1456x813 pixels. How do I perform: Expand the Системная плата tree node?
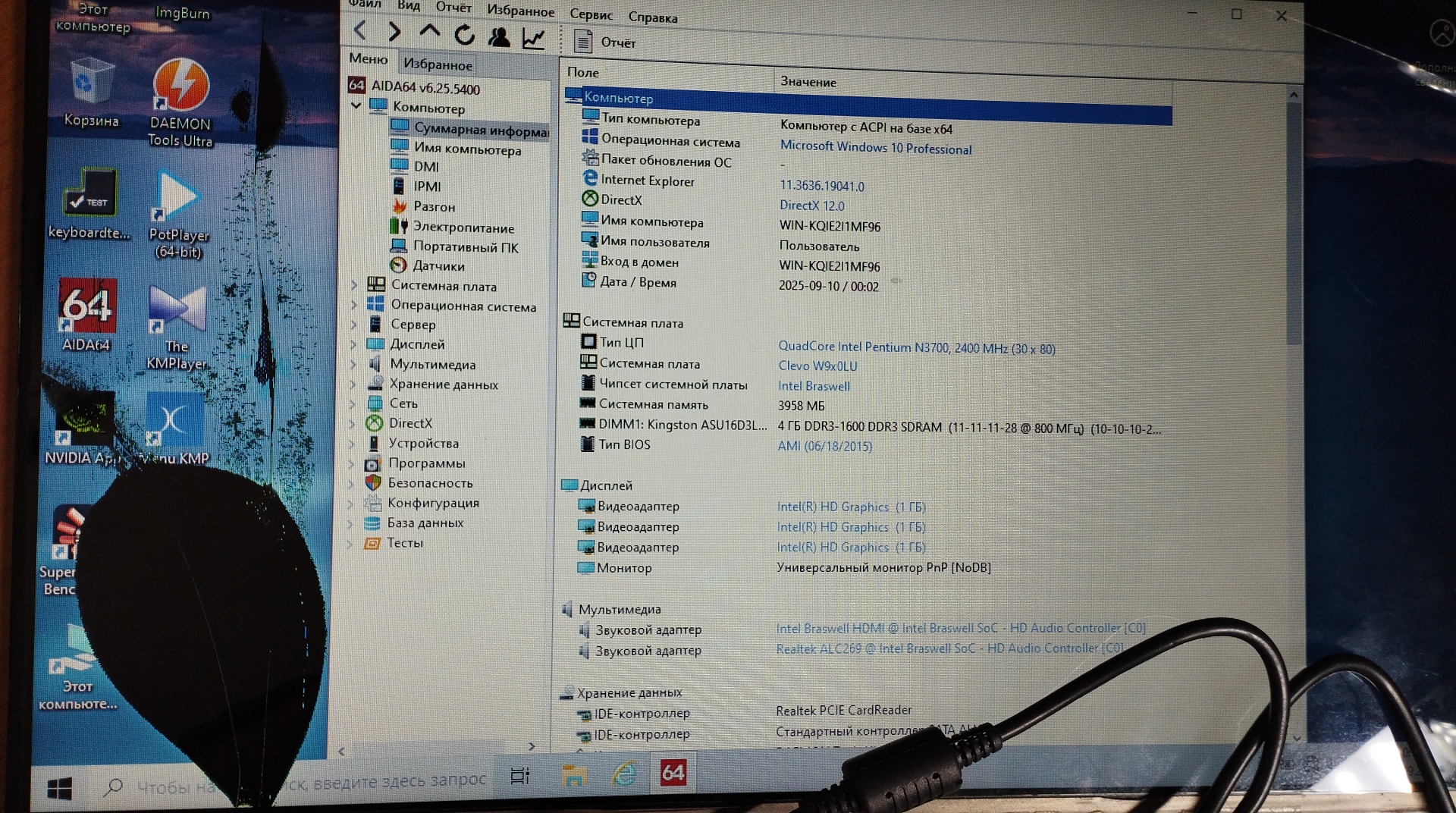click(x=354, y=285)
